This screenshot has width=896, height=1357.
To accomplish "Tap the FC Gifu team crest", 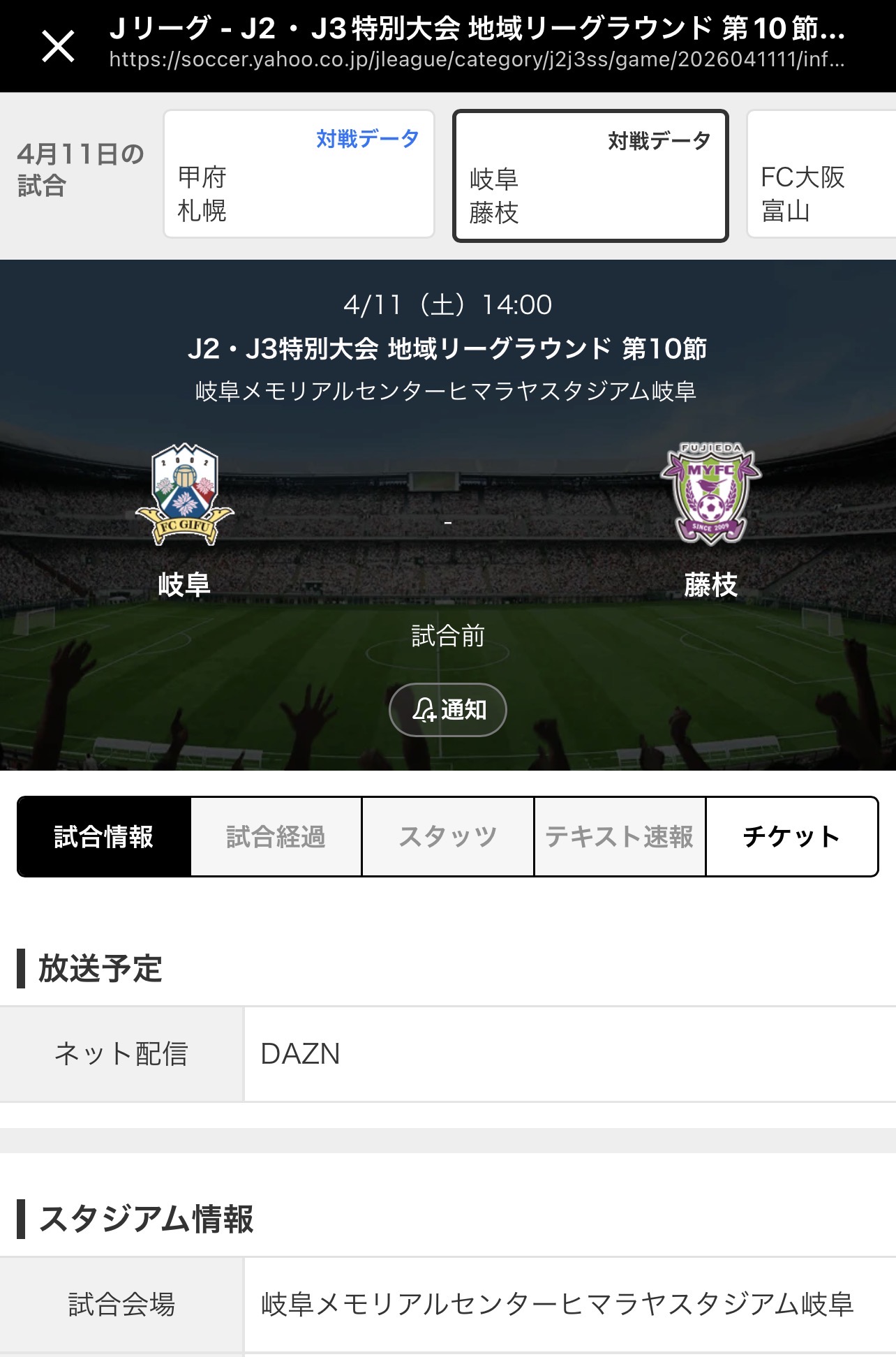I will pyautogui.click(x=185, y=494).
